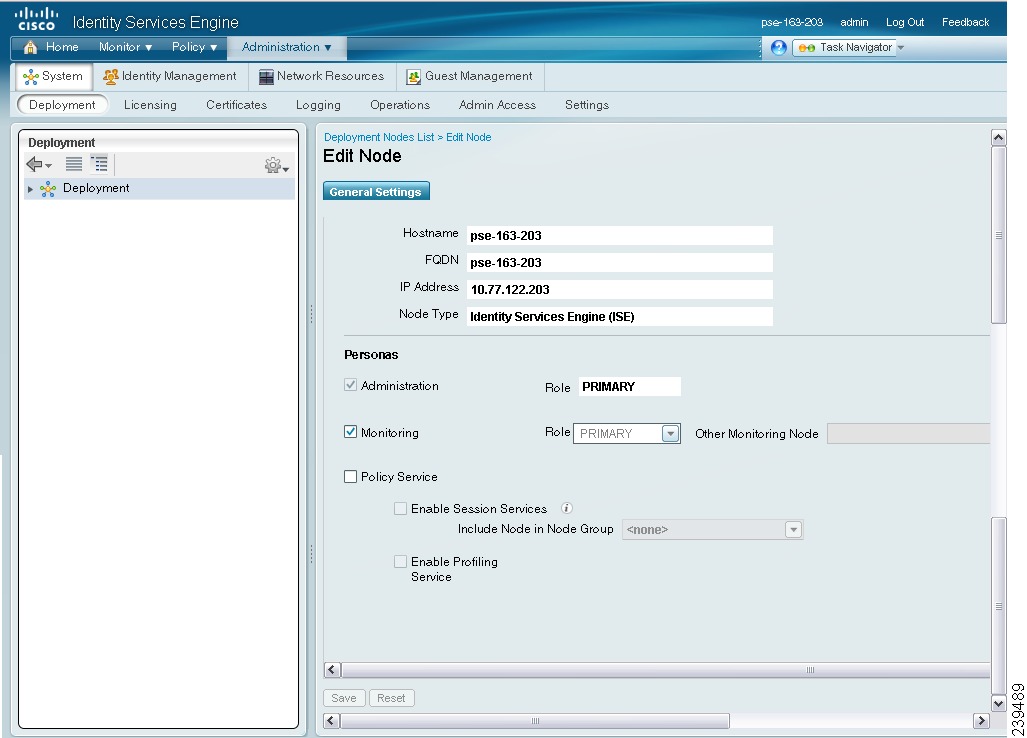Open the Feedback link
This screenshot has width=1027, height=738.
click(x=965, y=22)
